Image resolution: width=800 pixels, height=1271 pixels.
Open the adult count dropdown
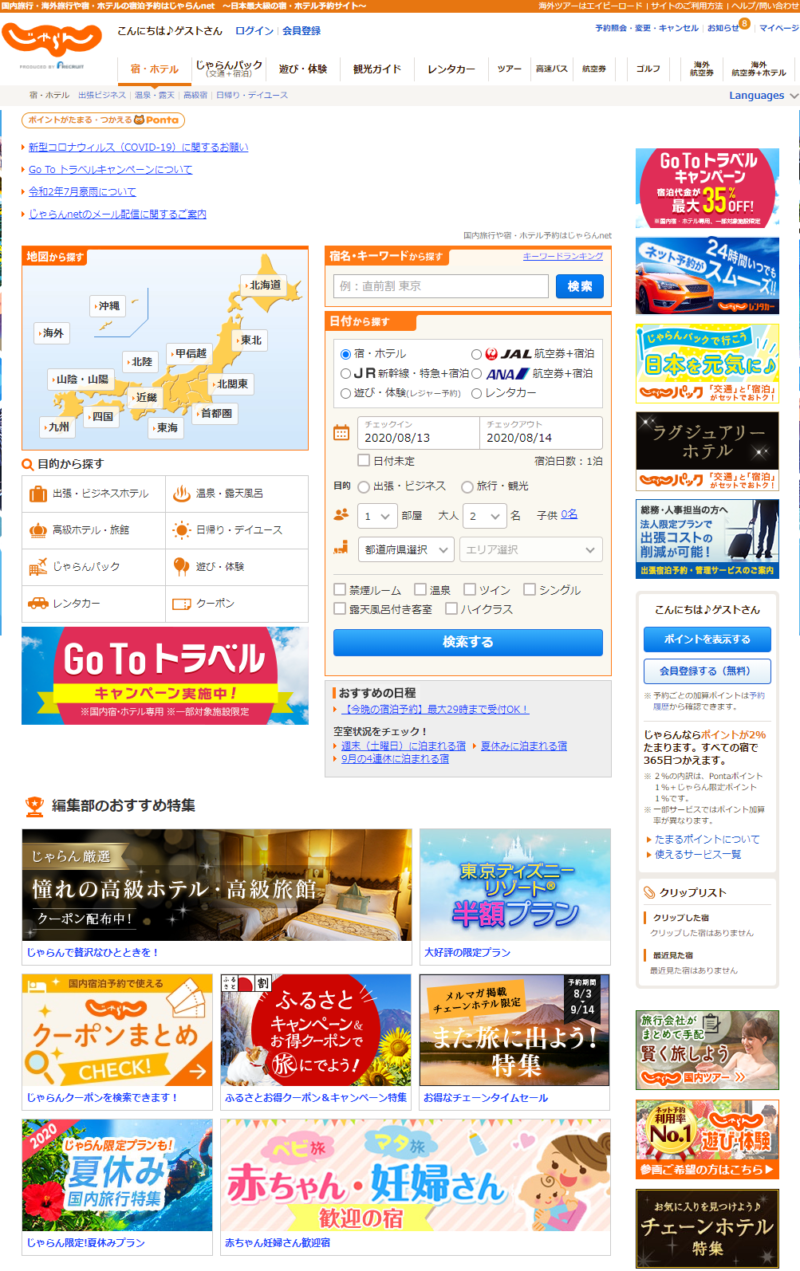click(x=483, y=516)
